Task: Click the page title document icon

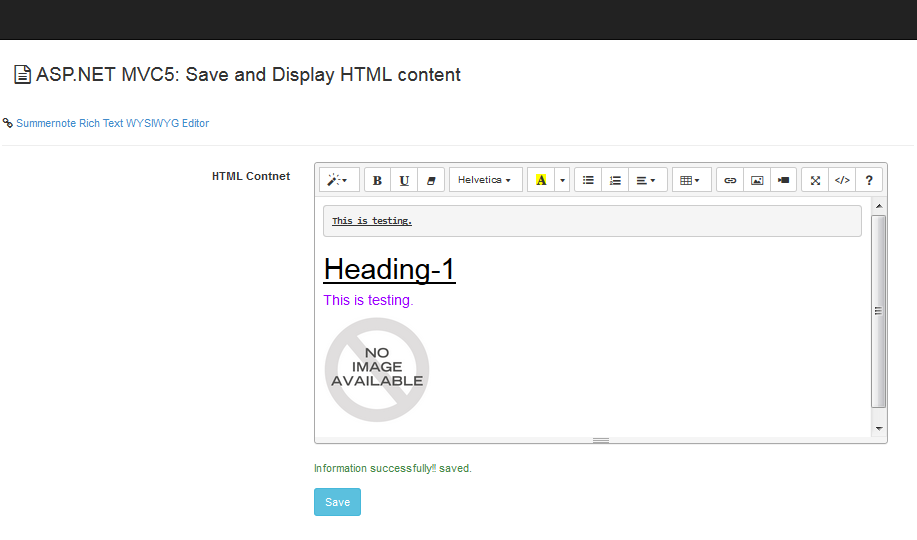Action: coord(22,75)
